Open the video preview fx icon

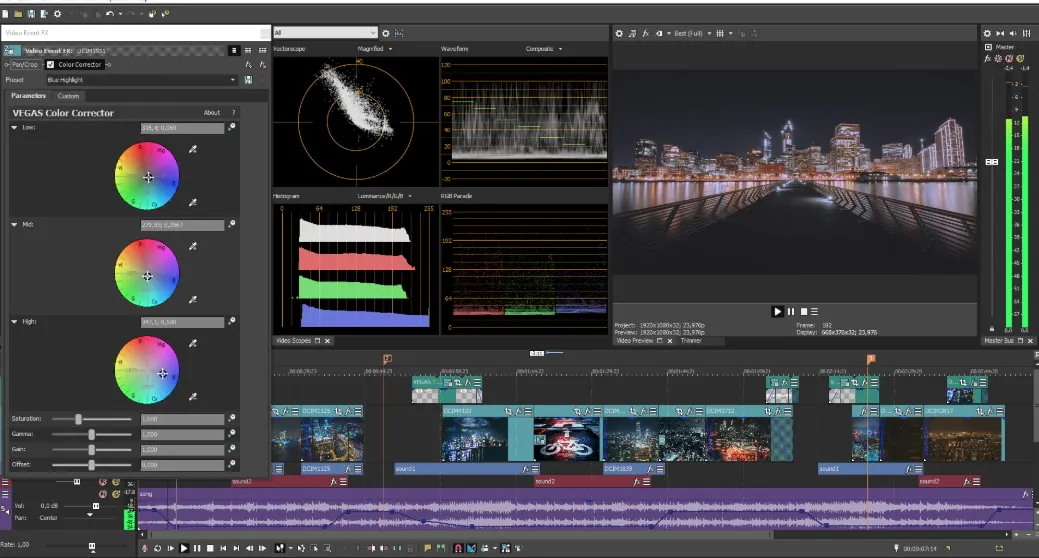click(x=646, y=33)
